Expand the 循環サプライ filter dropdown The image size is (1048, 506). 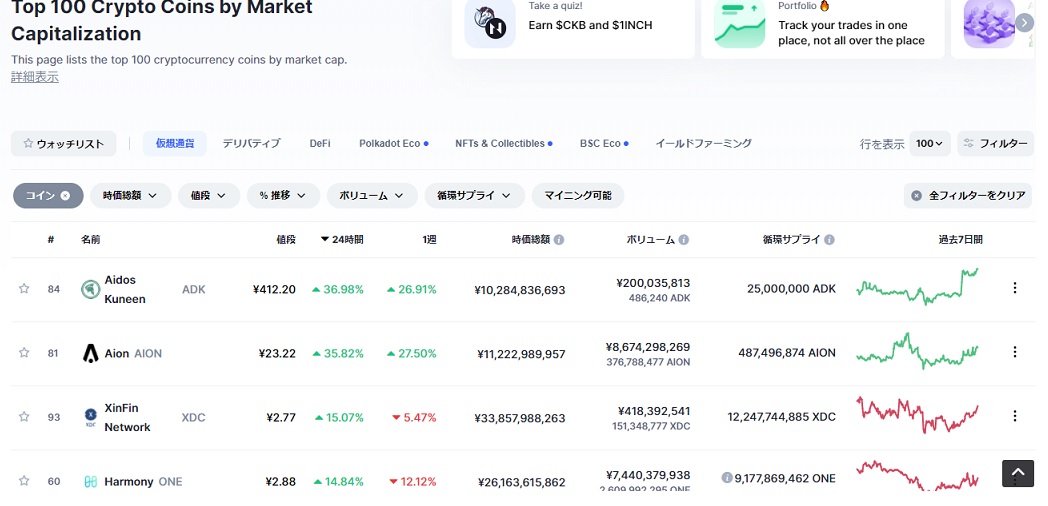pos(475,196)
